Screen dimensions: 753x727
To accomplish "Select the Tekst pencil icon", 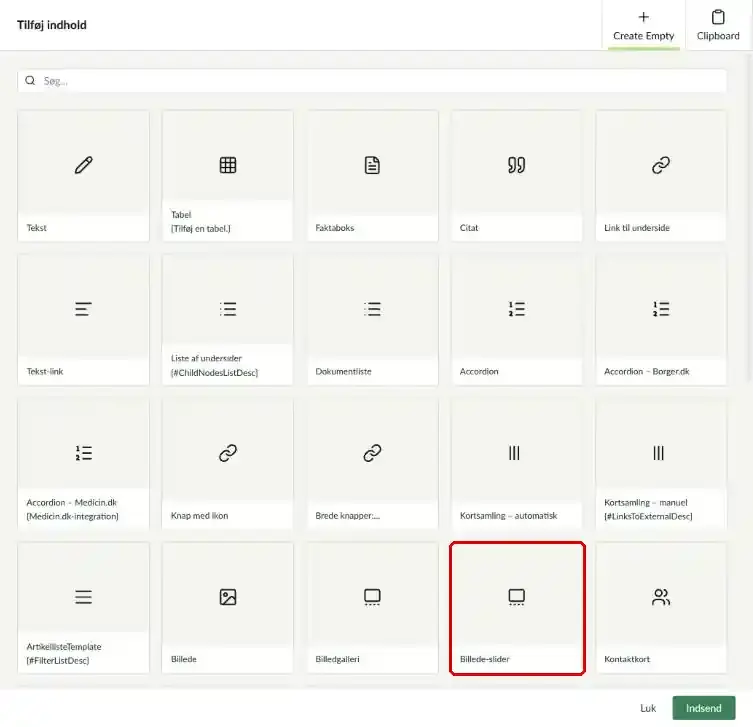I will (x=84, y=165).
